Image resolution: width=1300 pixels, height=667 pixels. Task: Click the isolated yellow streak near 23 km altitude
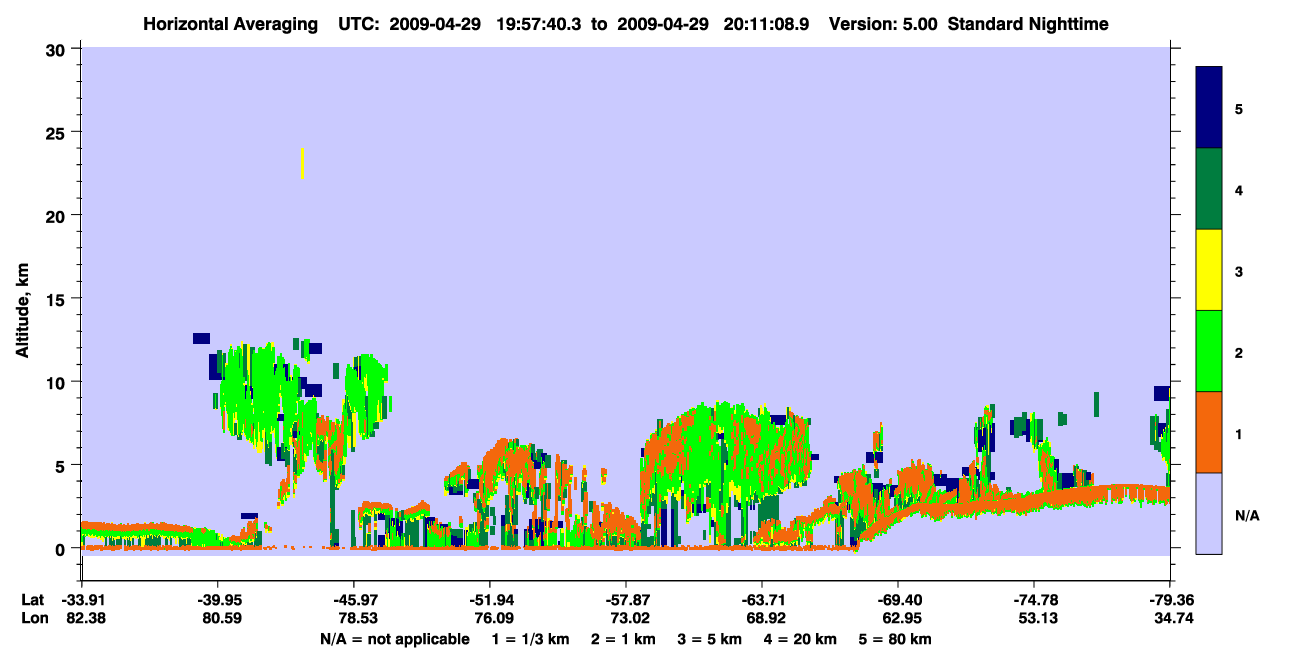(302, 163)
